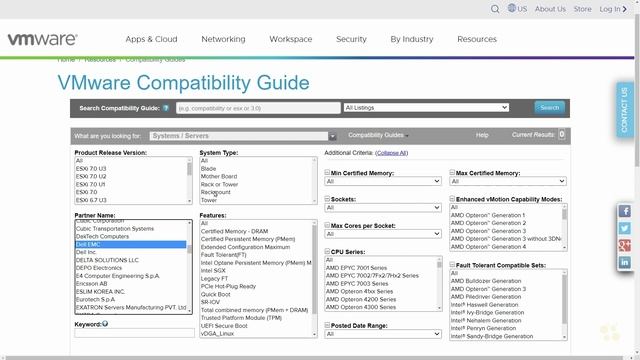Open the search magnifier icon in top bar

495,9
